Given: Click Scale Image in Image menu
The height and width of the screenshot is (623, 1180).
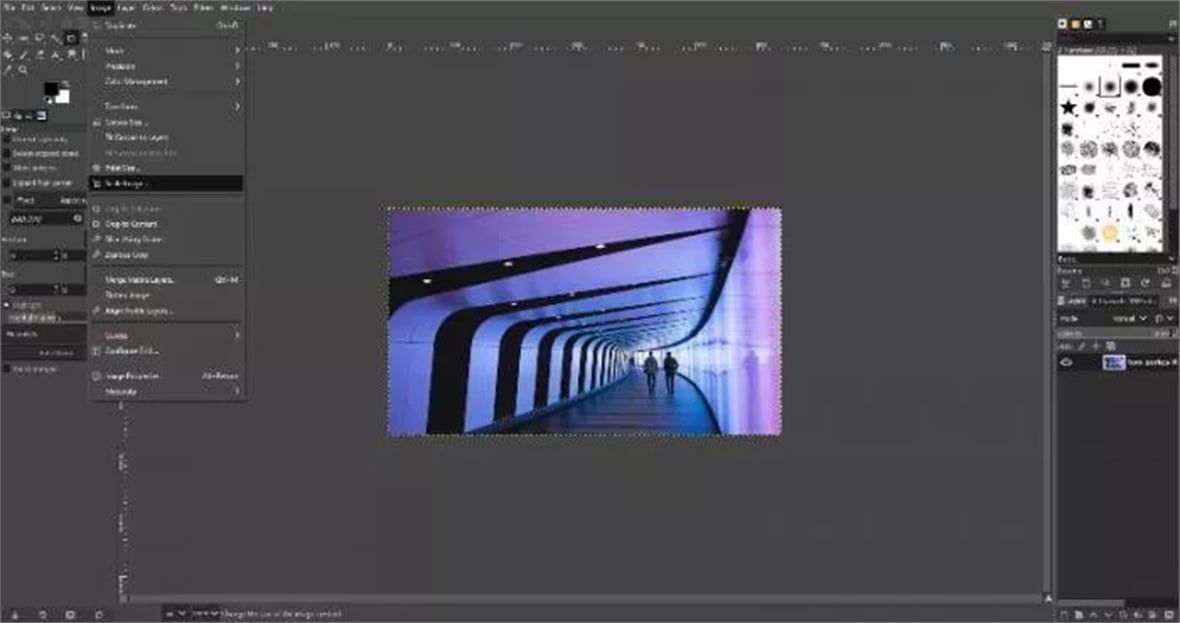Looking at the screenshot, I should (166, 184).
